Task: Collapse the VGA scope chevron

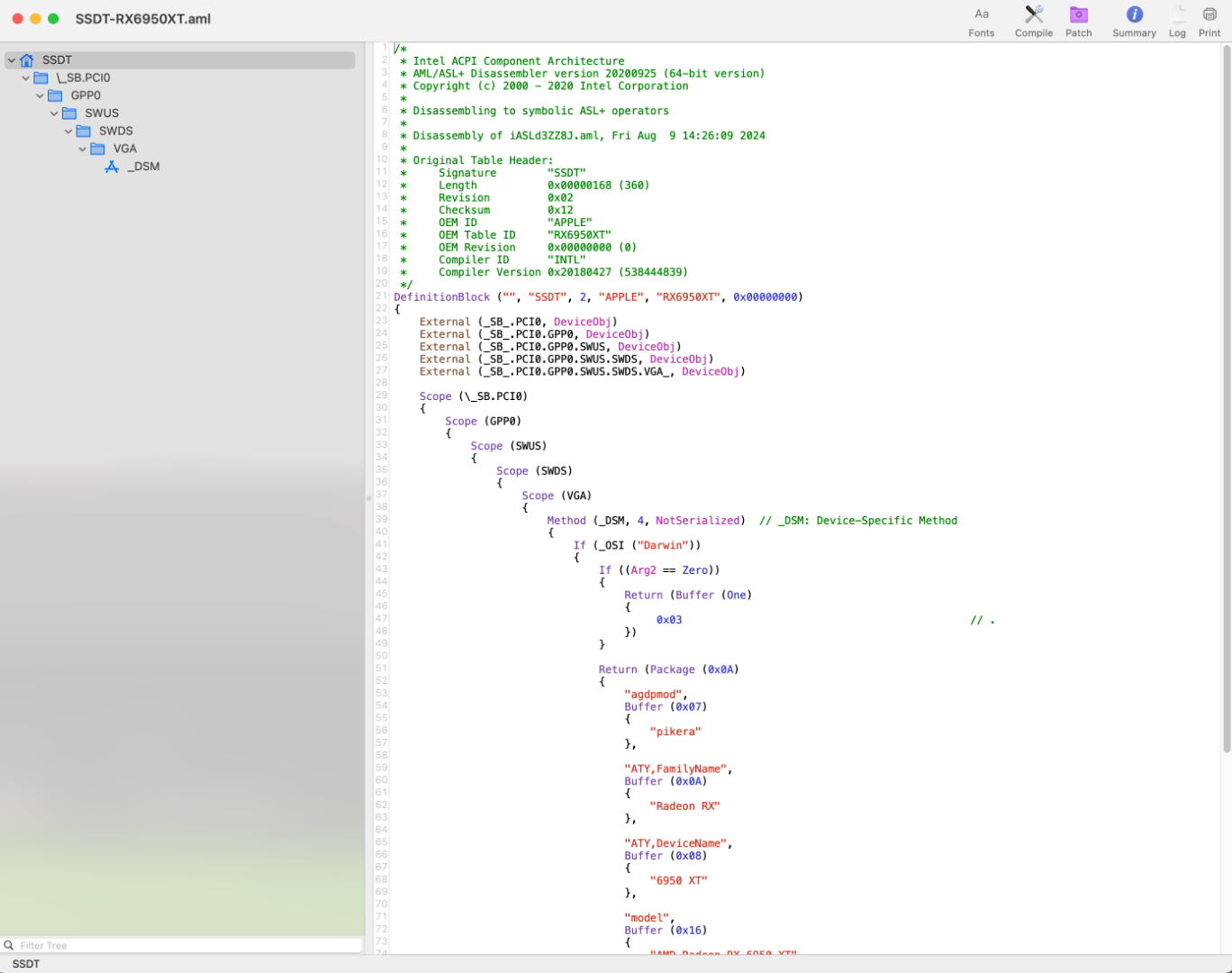Action: coord(83,150)
